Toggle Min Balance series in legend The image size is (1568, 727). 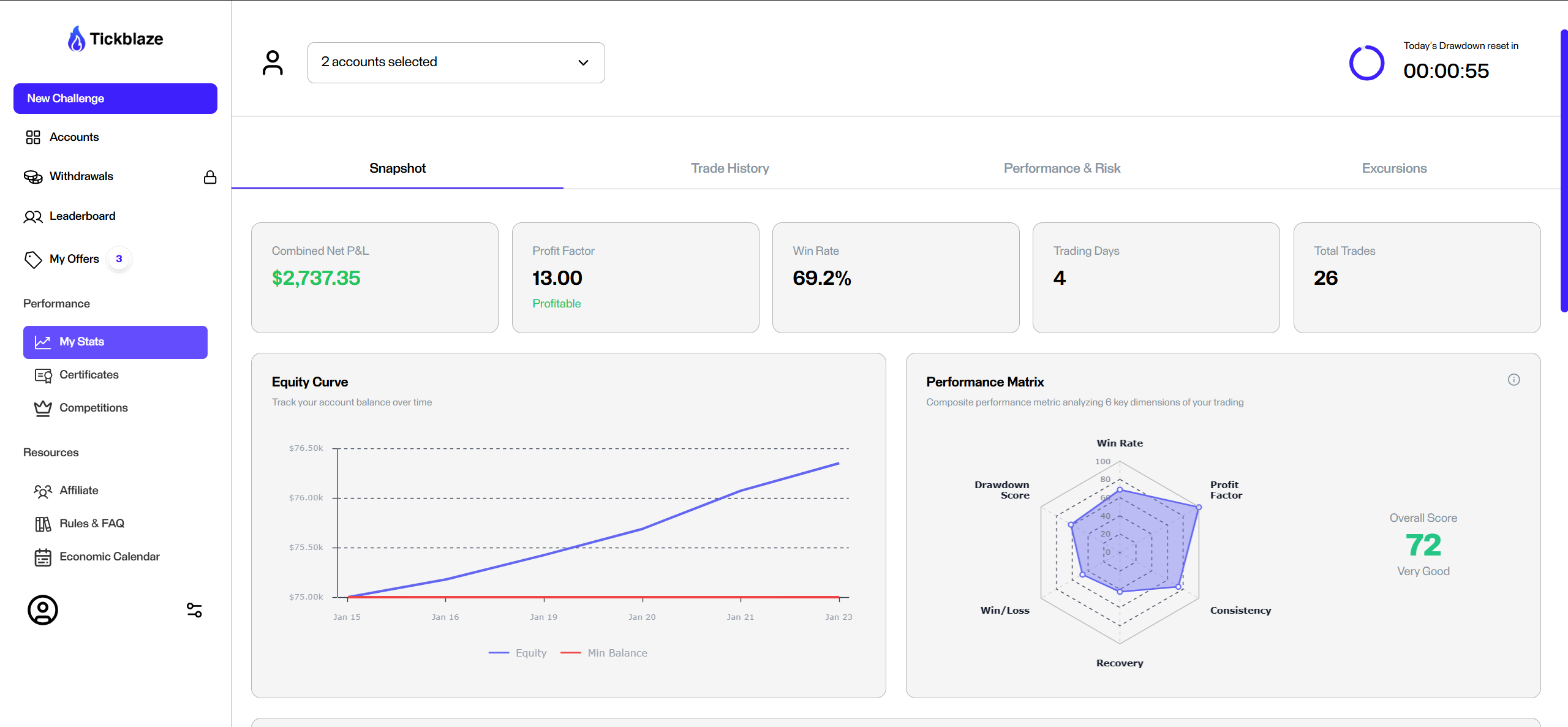pos(604,653)
